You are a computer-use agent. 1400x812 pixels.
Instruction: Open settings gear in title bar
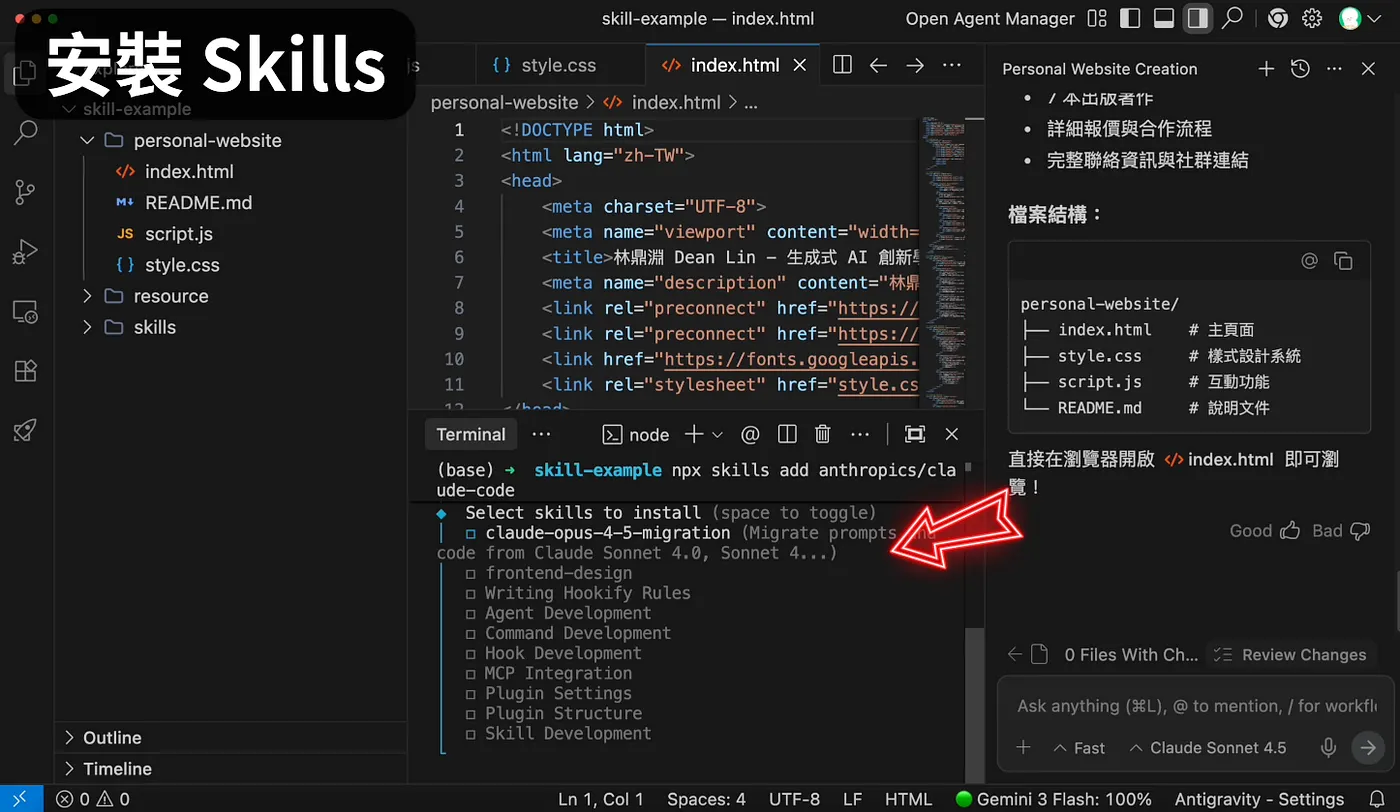coord(1312,18)
